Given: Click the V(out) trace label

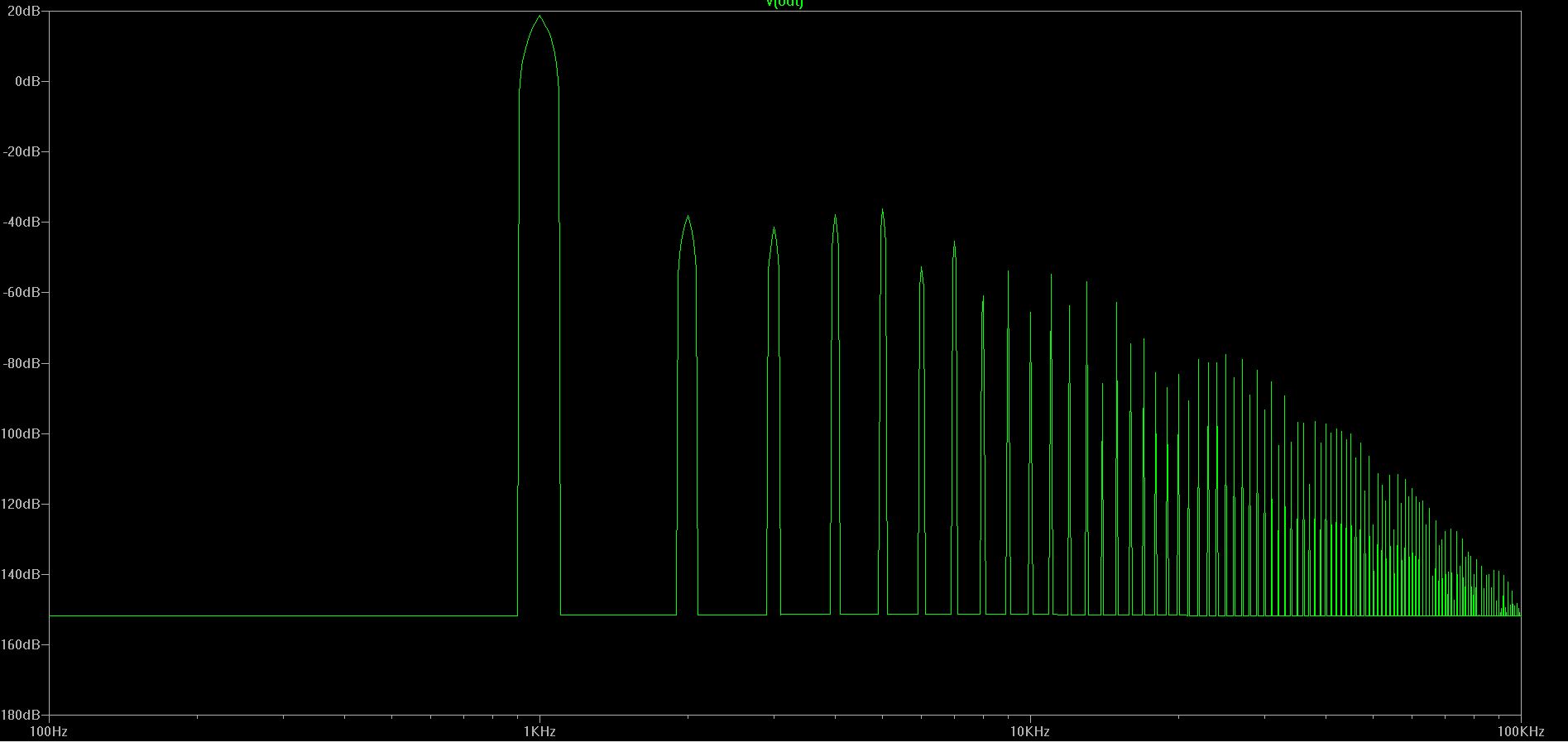Looking at the screenshot, I should coord(784,3).
